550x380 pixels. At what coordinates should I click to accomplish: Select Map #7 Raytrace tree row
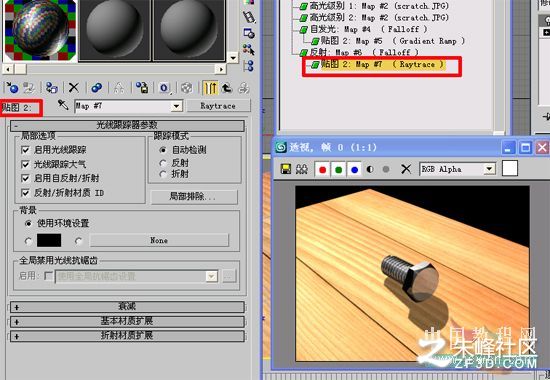click(379, 65)
